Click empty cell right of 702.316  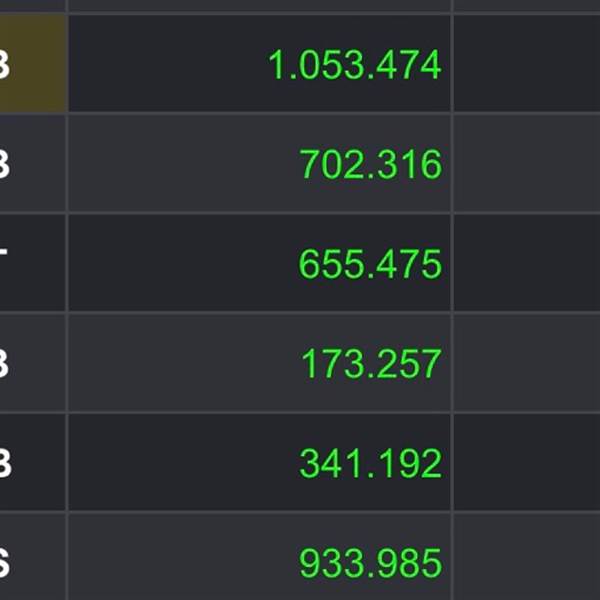click(527, 163)
